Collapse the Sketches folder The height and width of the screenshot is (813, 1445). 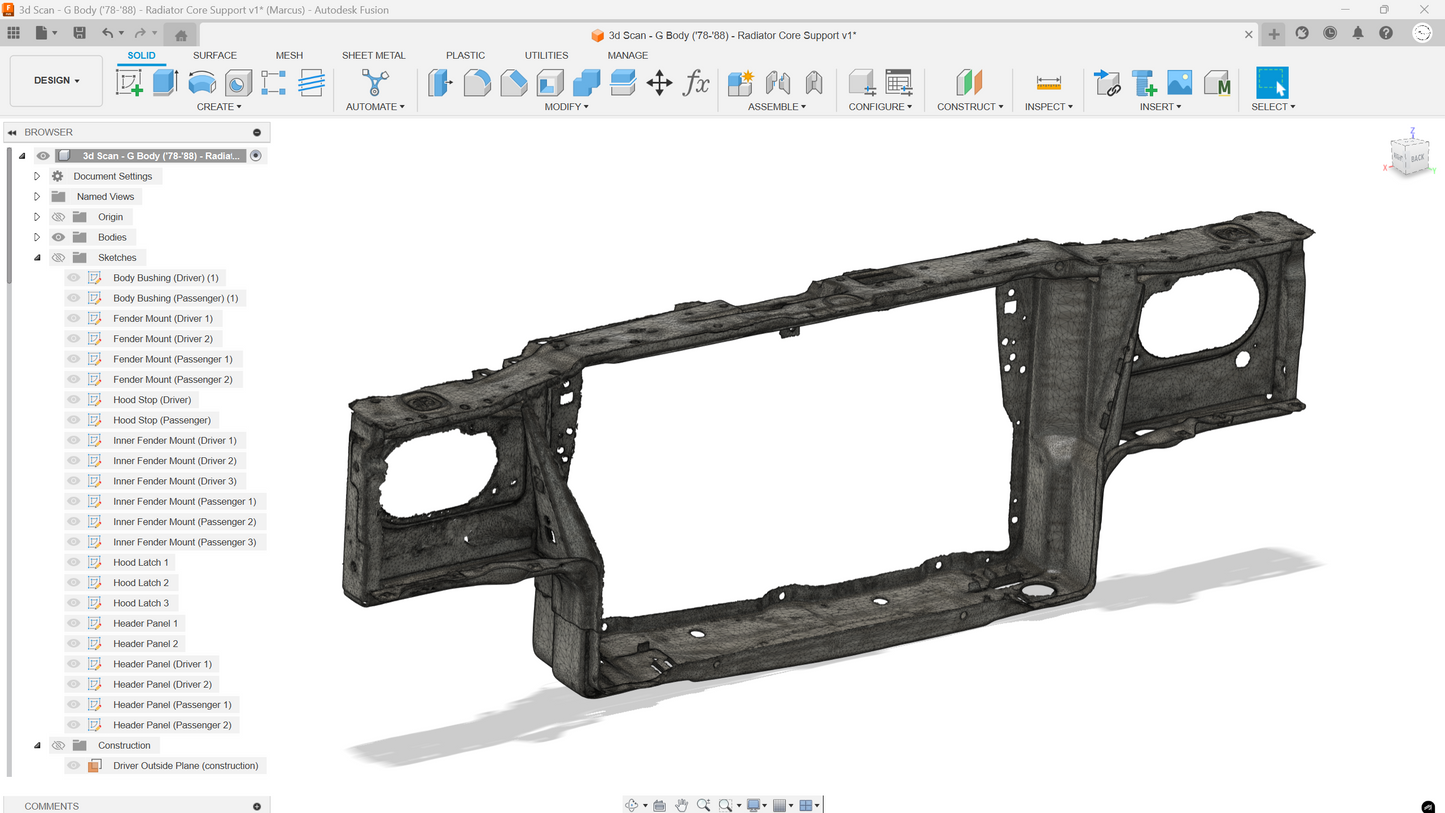coord(37,258)
